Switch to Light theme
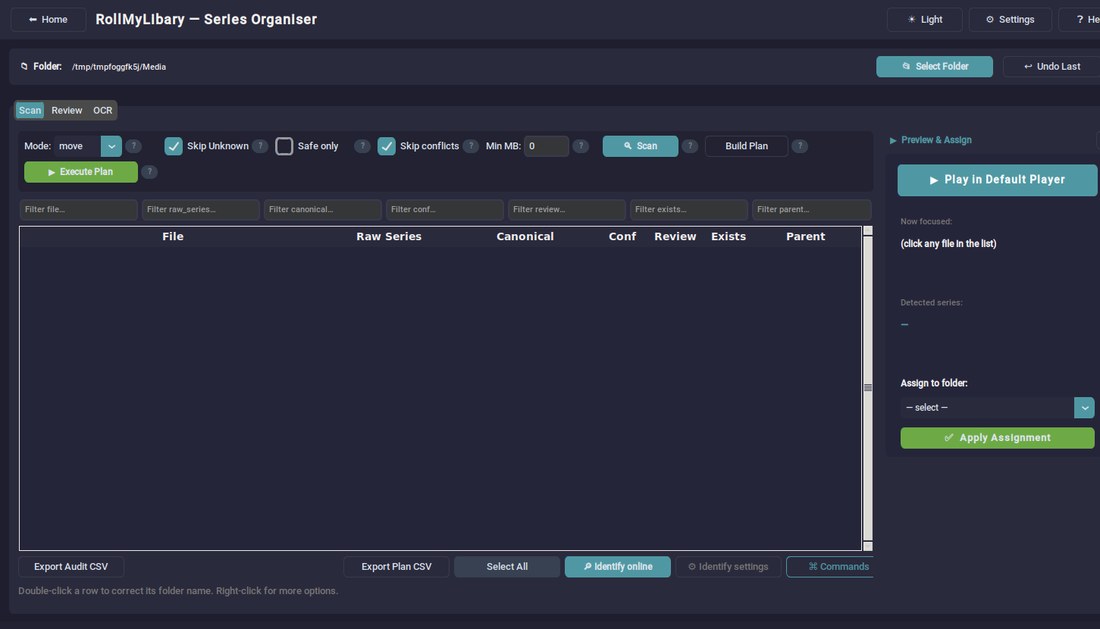 click(925, 20)
